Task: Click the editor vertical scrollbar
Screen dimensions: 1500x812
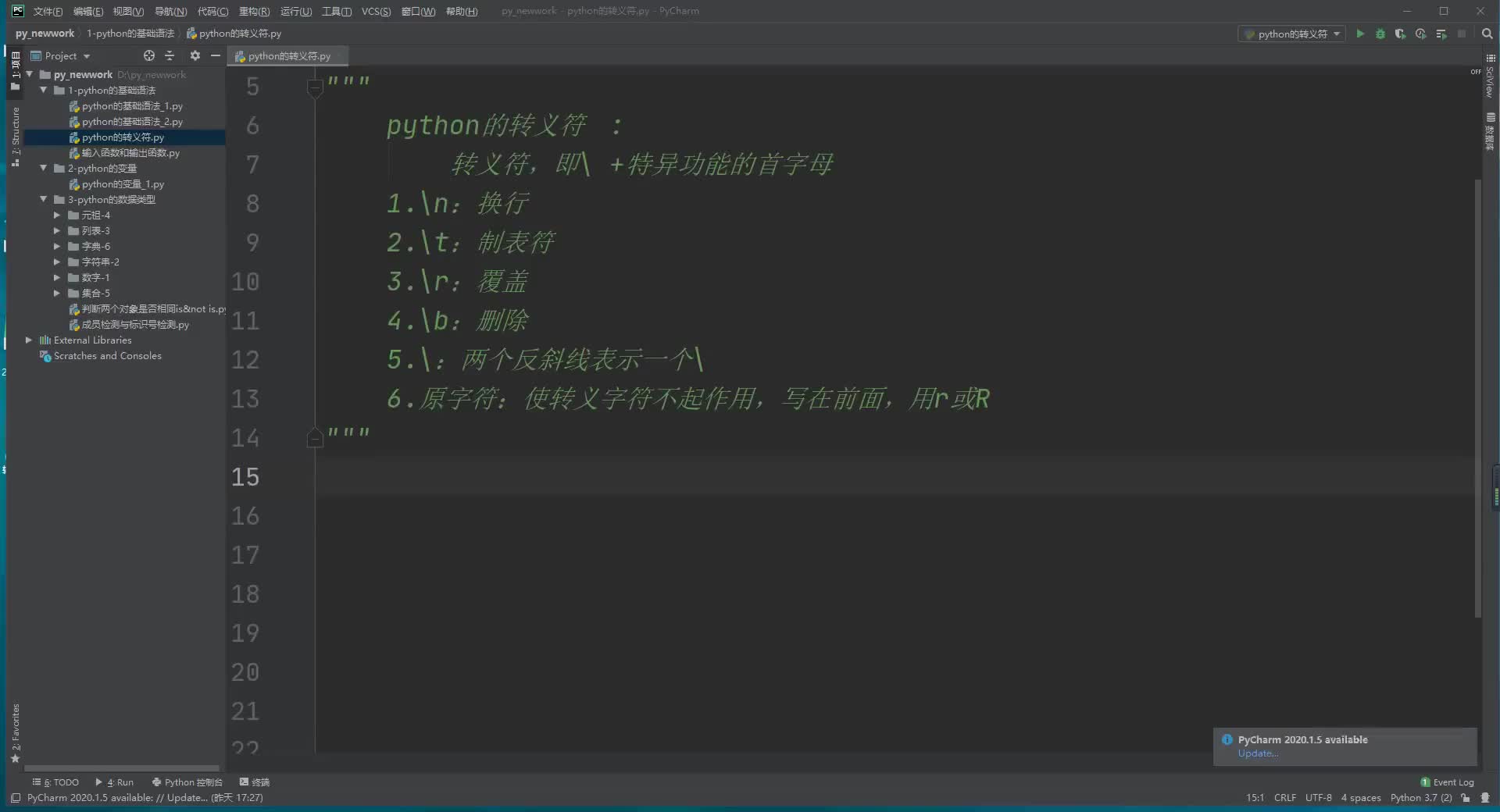Action: click(x=1477, y=398)
